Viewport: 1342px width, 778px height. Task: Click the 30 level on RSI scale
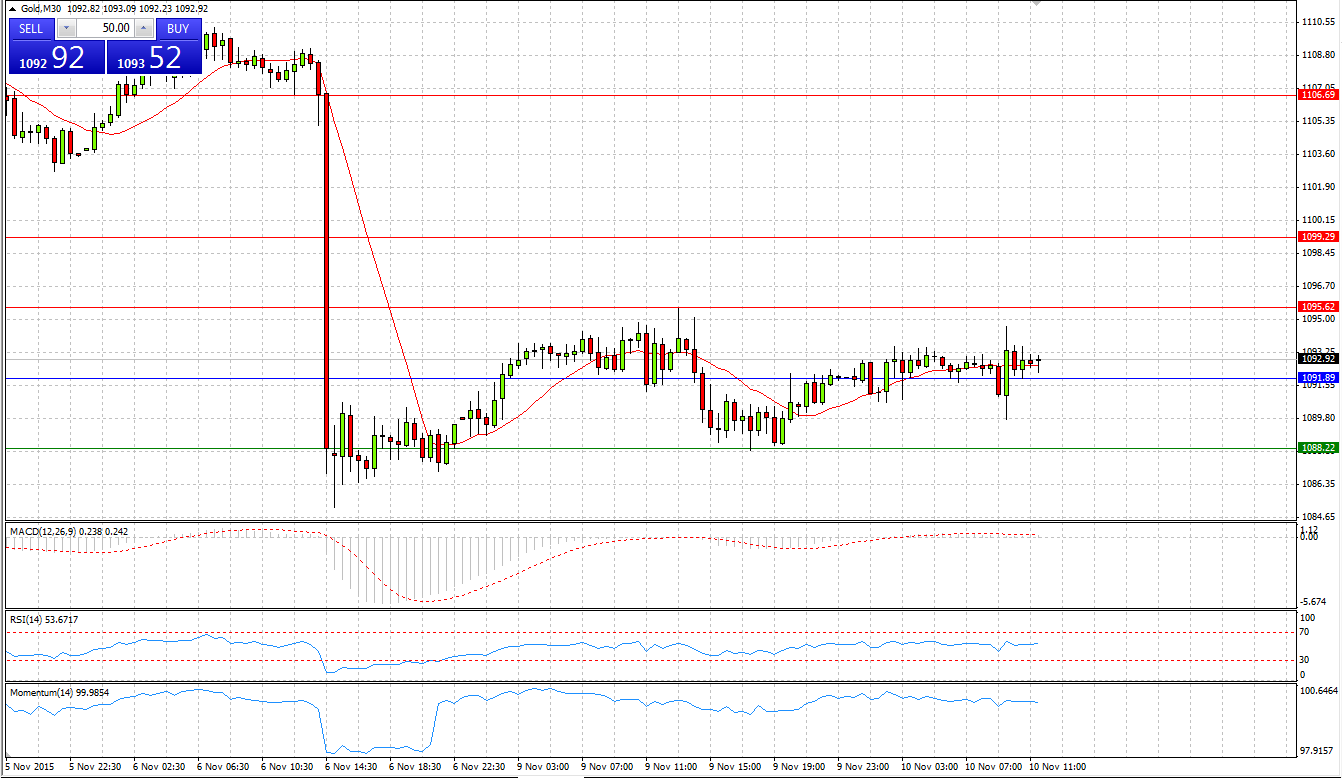pos(1305,660)
